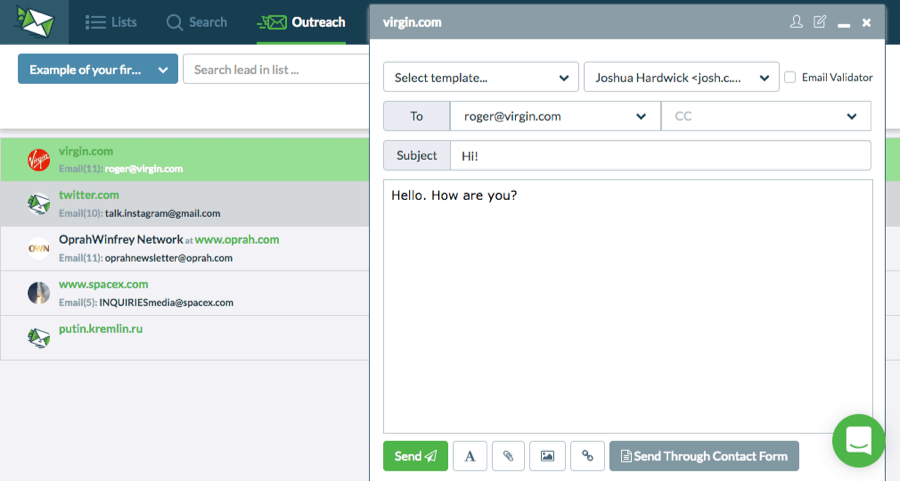900x481 pixels.
Task: Click the insert image icon
Action: (x=547, y=456)
